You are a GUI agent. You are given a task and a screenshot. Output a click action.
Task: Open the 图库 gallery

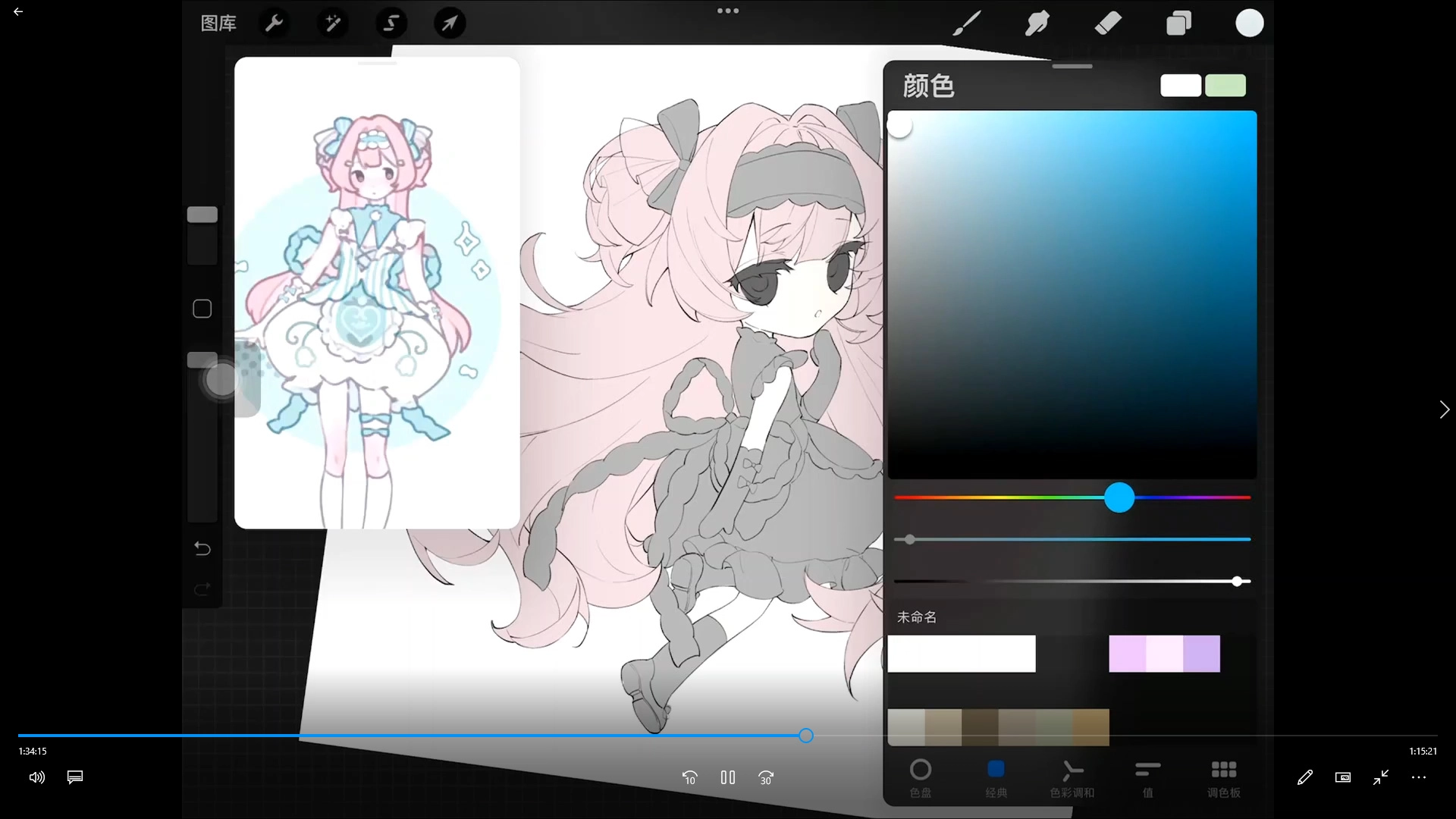pos(218,24)
